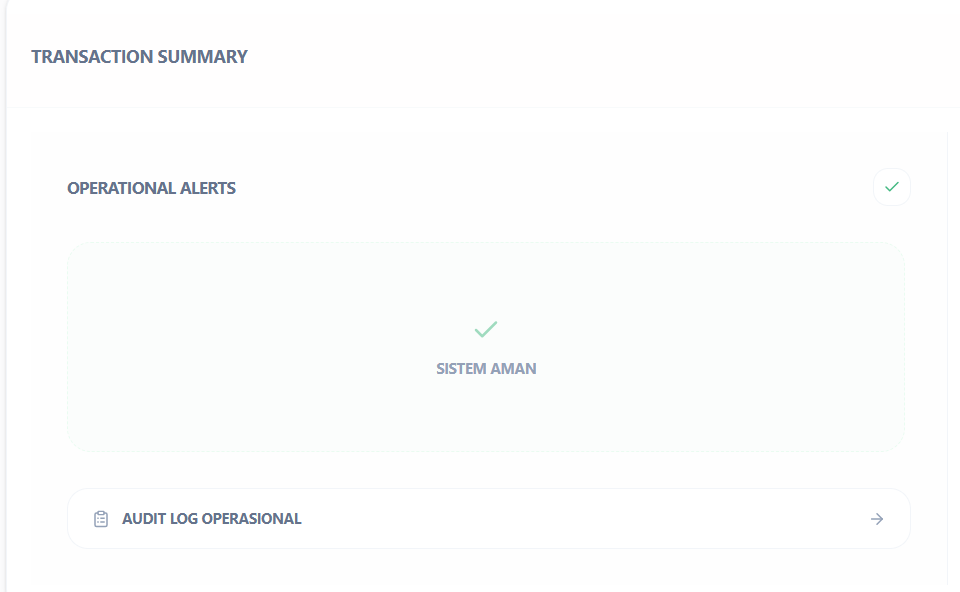
Task: Click the OPERATIONAL ALERTS title
Action: pos(151,188)
